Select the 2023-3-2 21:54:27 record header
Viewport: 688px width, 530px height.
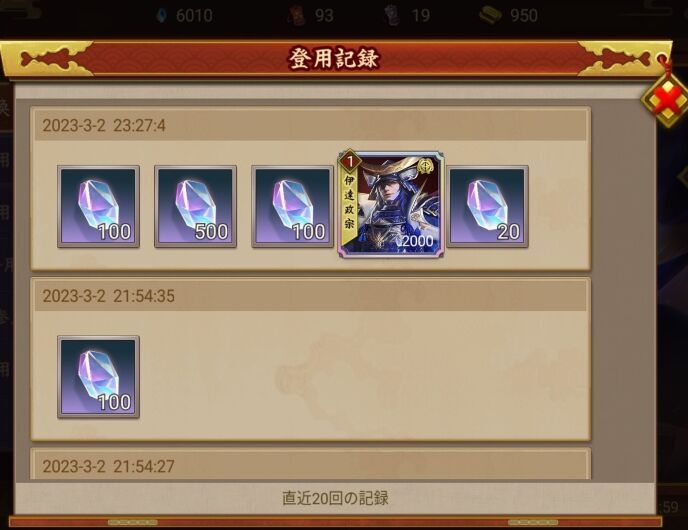click(310, 466)
